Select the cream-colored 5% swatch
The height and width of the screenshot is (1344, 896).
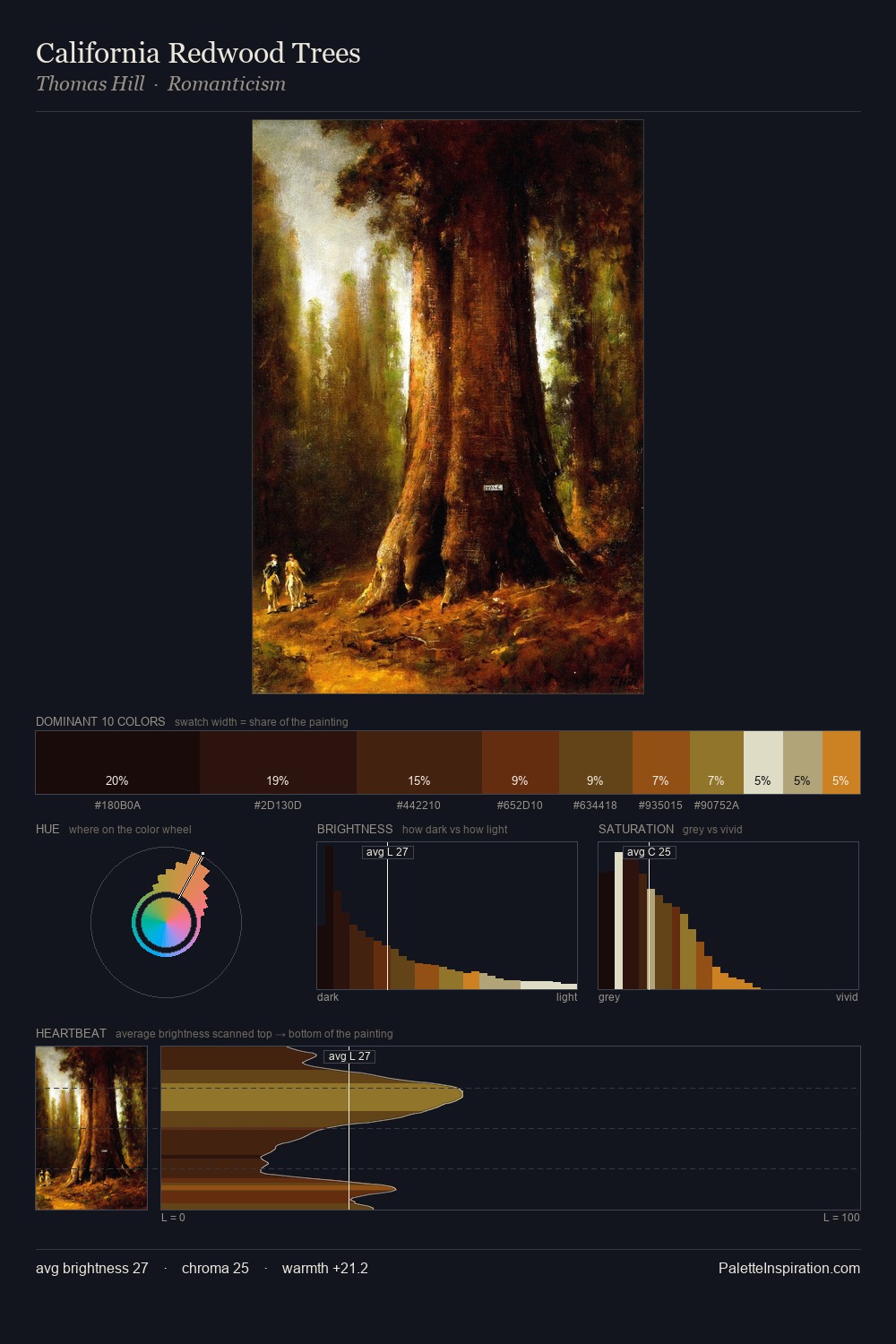pyautogui.click(x=763, y=762)
